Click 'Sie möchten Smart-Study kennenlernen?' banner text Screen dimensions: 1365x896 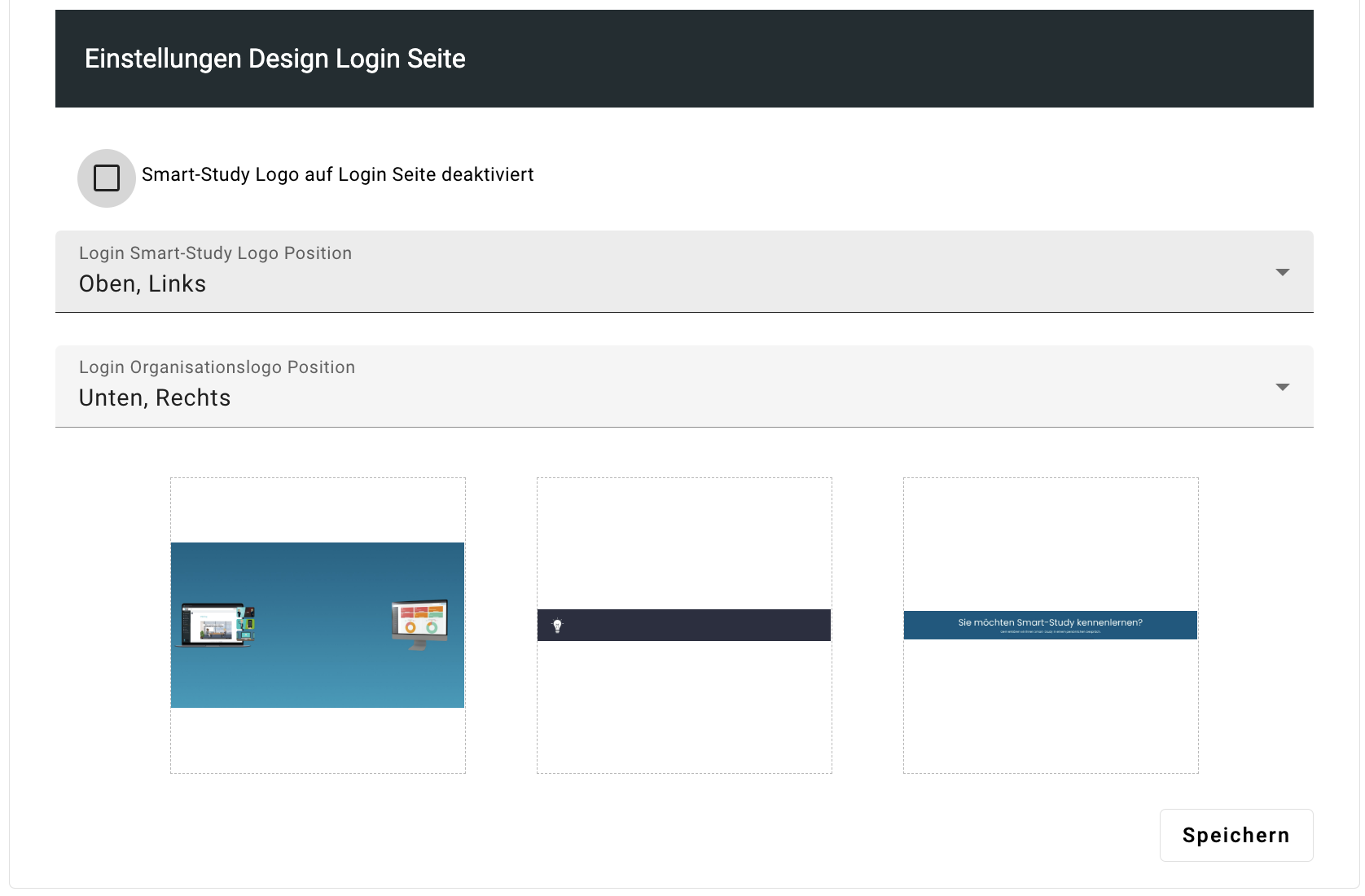pos(1050,622)
